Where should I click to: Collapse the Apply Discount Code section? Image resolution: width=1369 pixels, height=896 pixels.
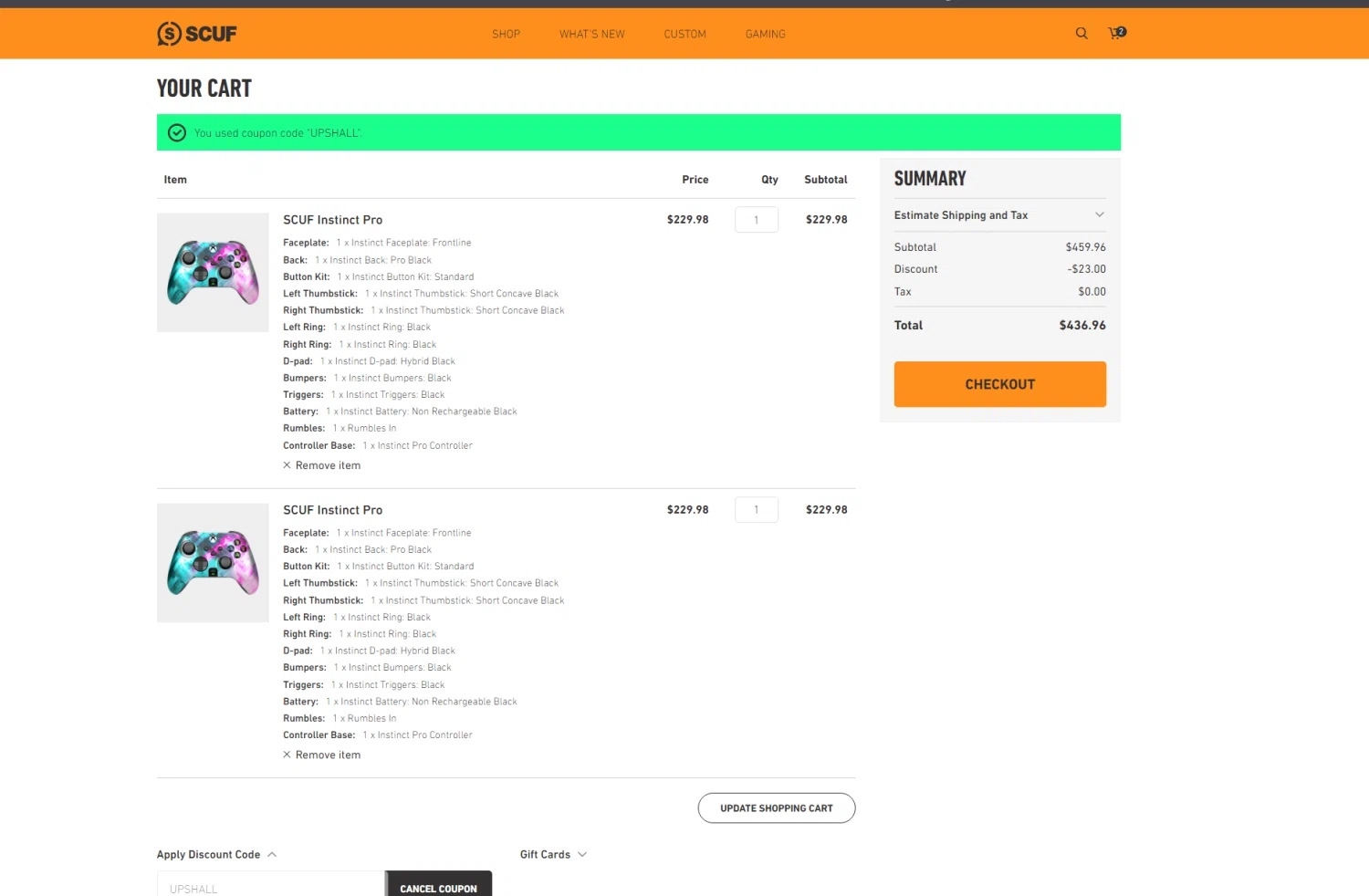click(x=217, y=855)
